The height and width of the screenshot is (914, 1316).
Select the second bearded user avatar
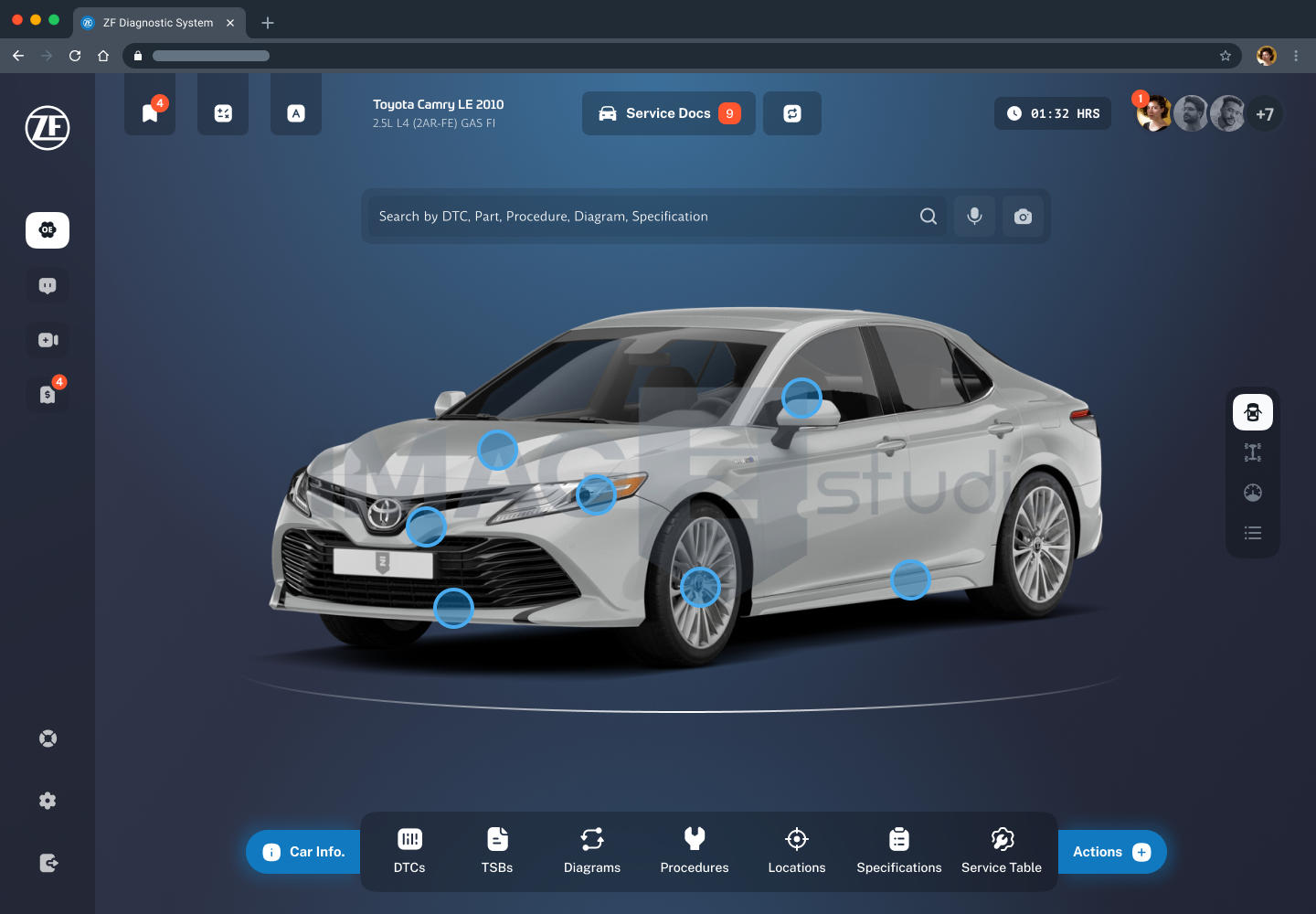click(x=1191, y=113)
